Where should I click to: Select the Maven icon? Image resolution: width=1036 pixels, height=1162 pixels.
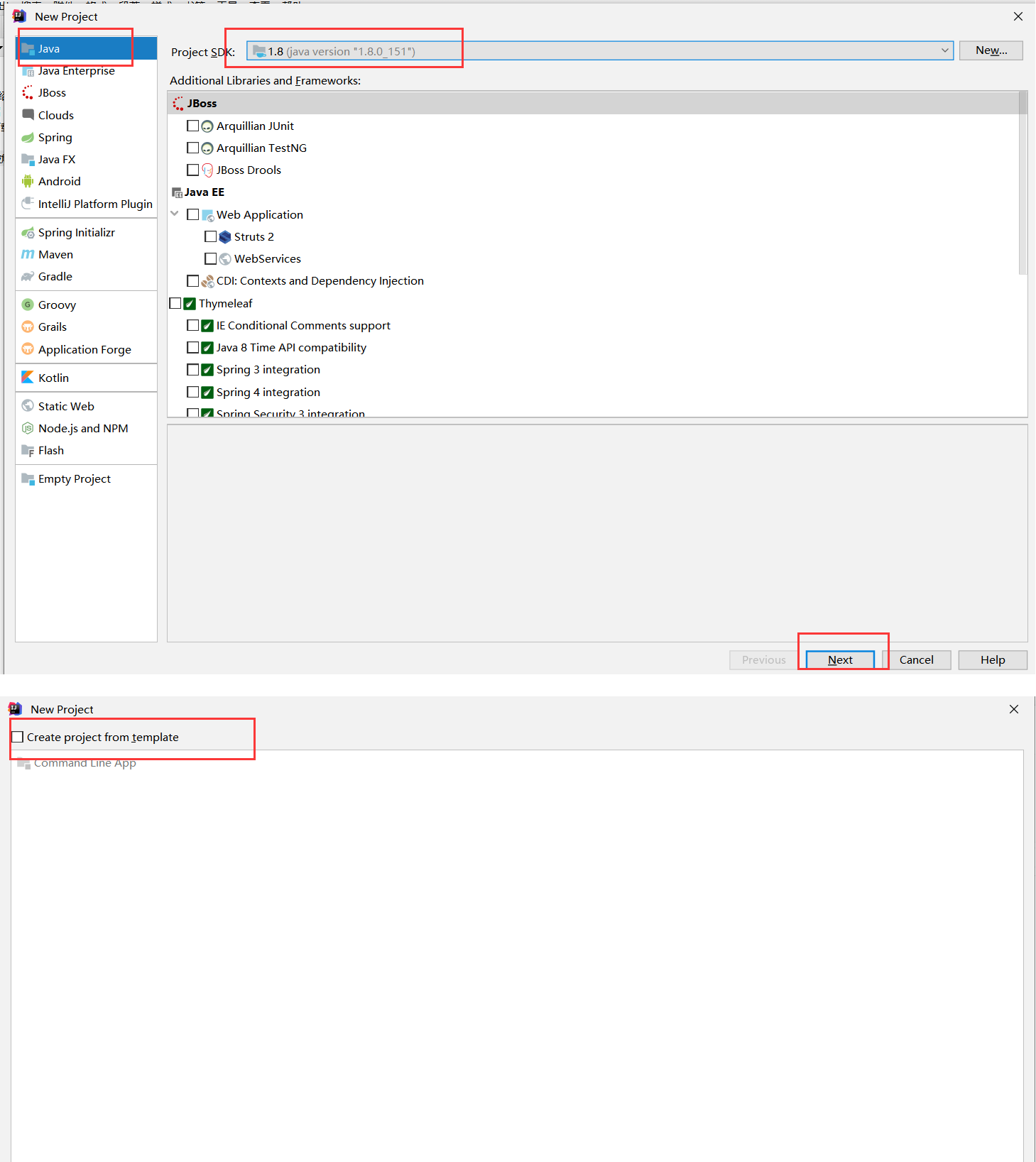pos(28,254)
